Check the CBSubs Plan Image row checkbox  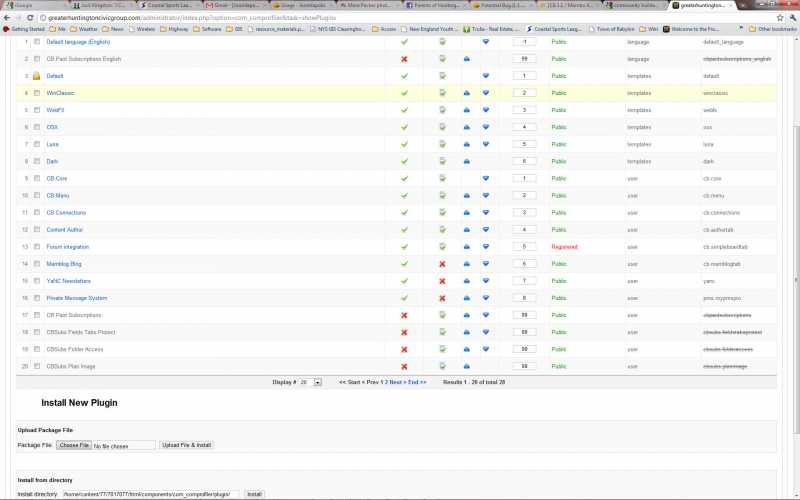point(37,366)
